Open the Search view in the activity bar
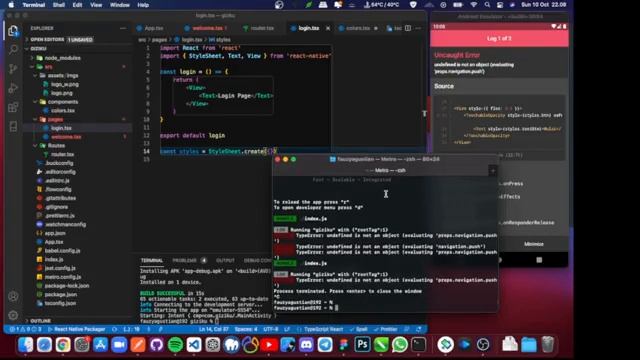This screenshot has height=360, width=640. click(x=13, y=49)
